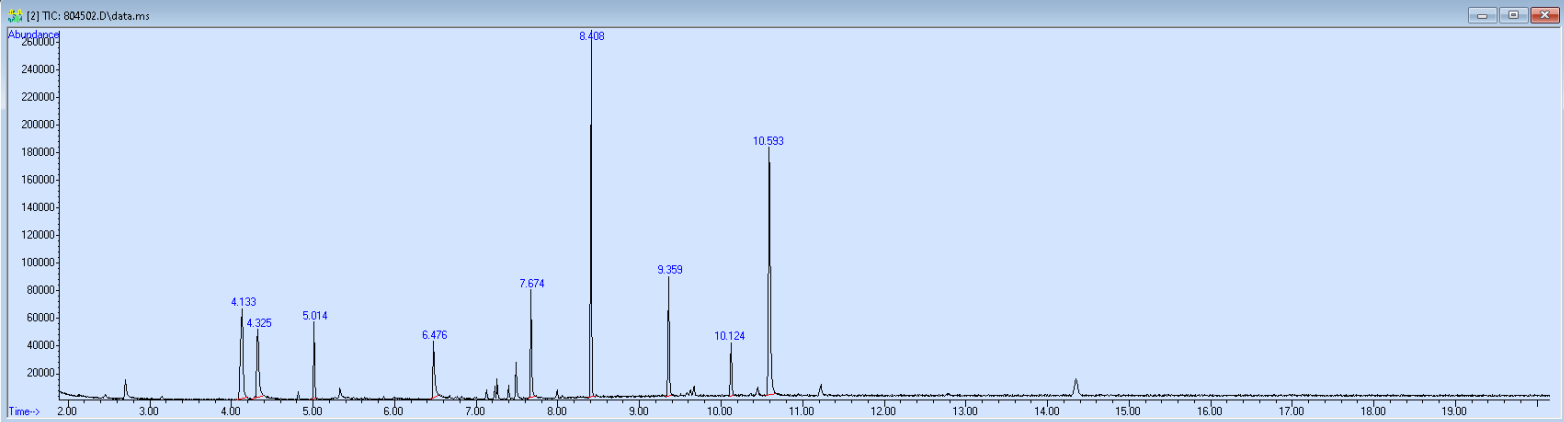The height and width of the screenshot is (422, 1564).
Task: Click the peak label 4.325
Action: click(x=259, y=323)
